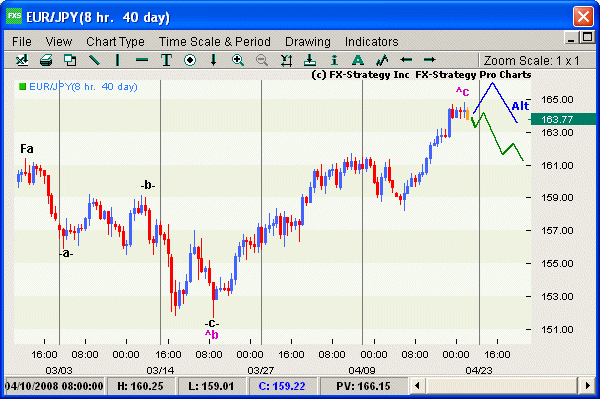This screenshot has width=600, height=399.
Task: Click the -a- wave label
Action: tap(66, 253)
